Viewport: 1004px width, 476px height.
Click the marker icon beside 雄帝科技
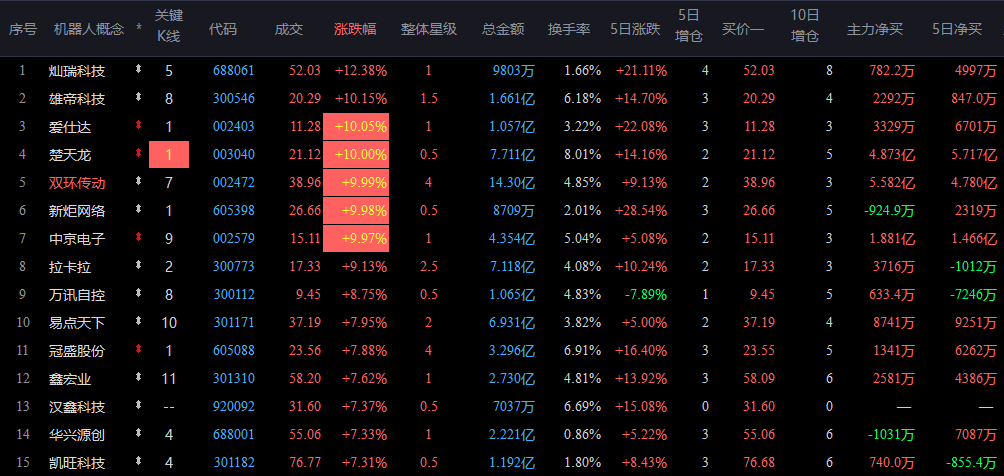pos(138,98)
